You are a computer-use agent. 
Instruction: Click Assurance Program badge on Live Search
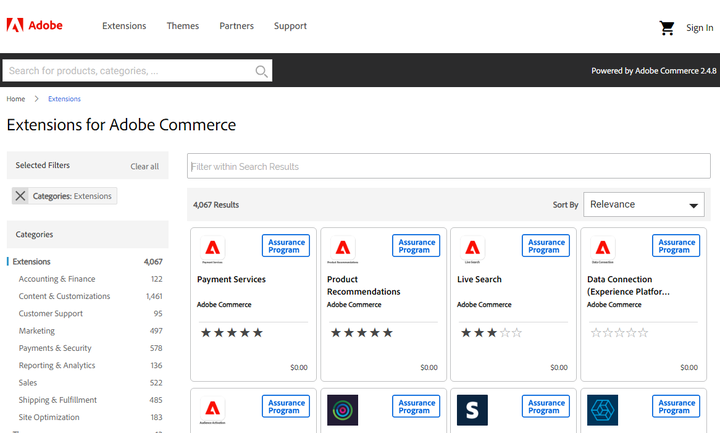pos(546,246)
